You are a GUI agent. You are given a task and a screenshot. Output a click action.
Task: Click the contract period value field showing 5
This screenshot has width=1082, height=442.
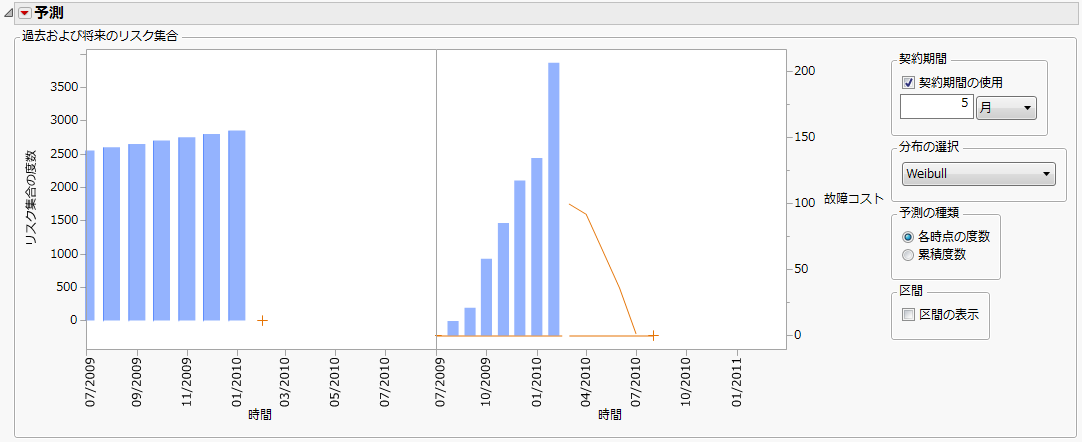pyautogui.click(x=937, y=108)
